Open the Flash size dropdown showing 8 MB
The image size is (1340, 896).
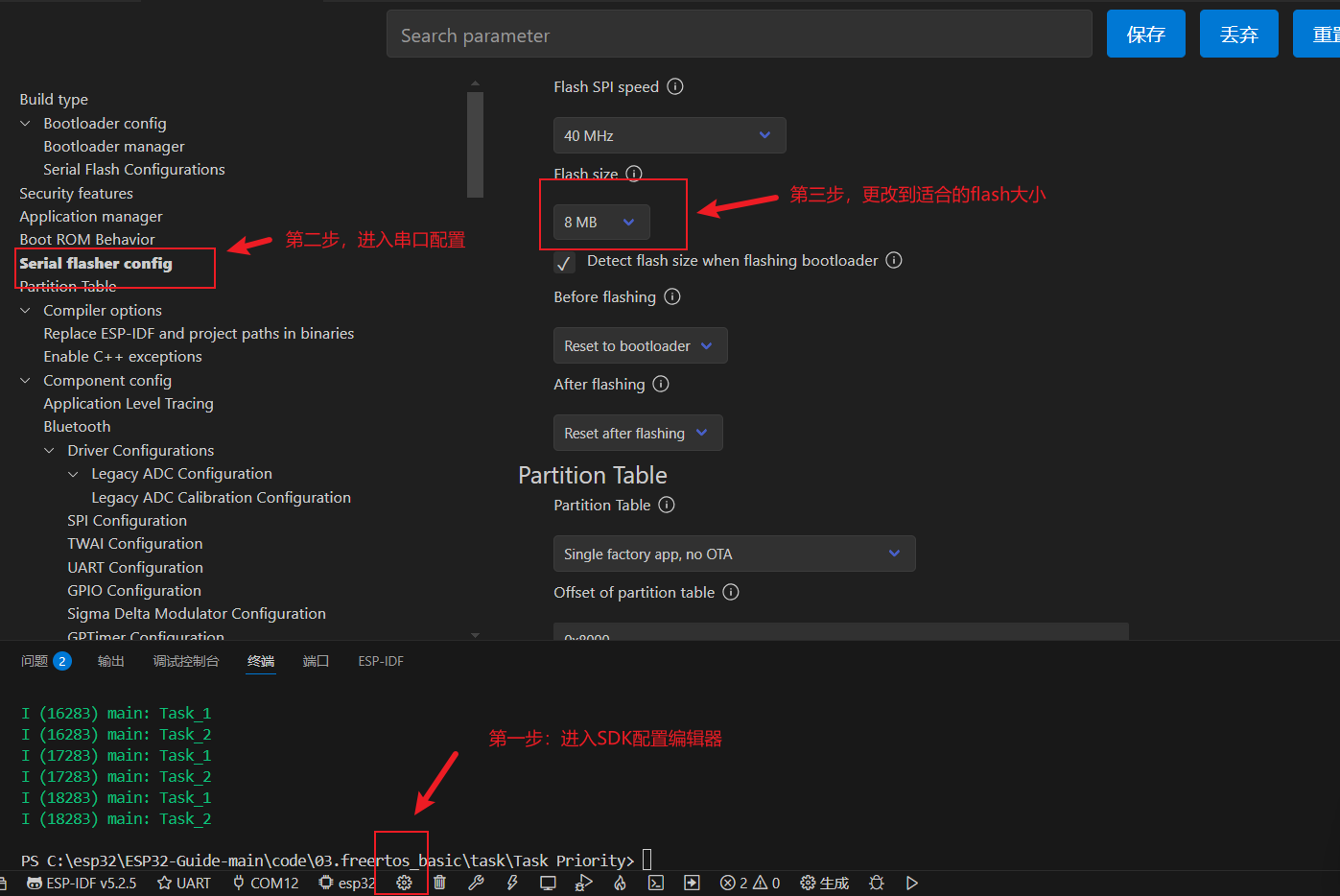(x=600, y=222)
